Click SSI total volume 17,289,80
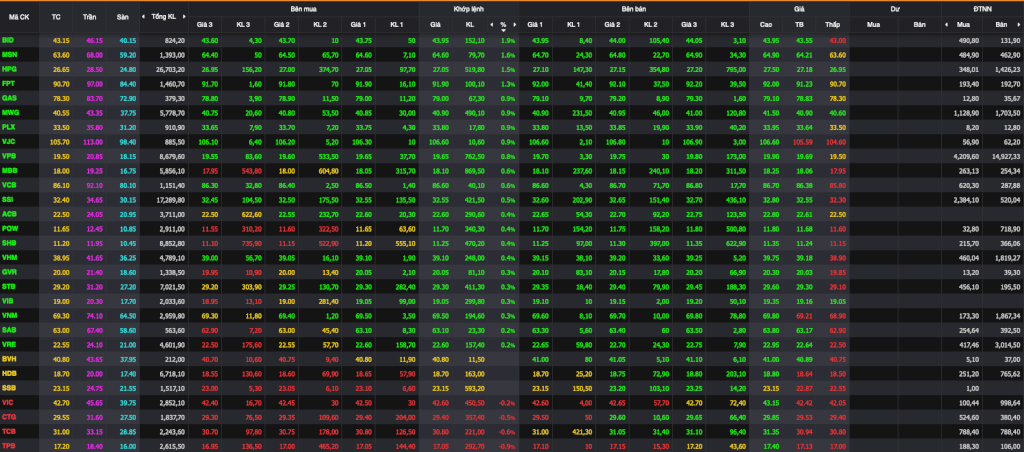 tap(170, 199)
